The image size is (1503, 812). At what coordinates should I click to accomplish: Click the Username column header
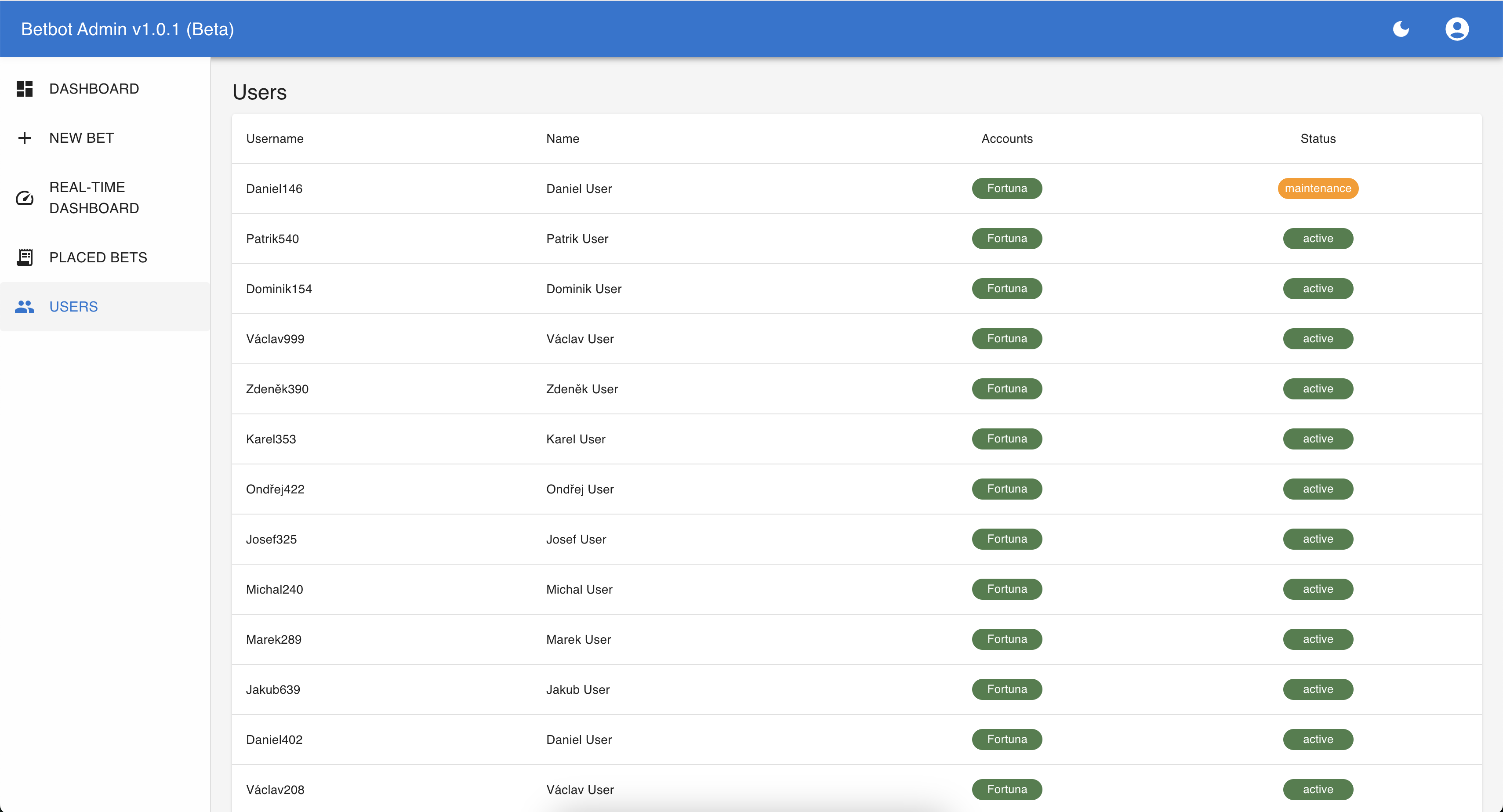coord(274,138)
